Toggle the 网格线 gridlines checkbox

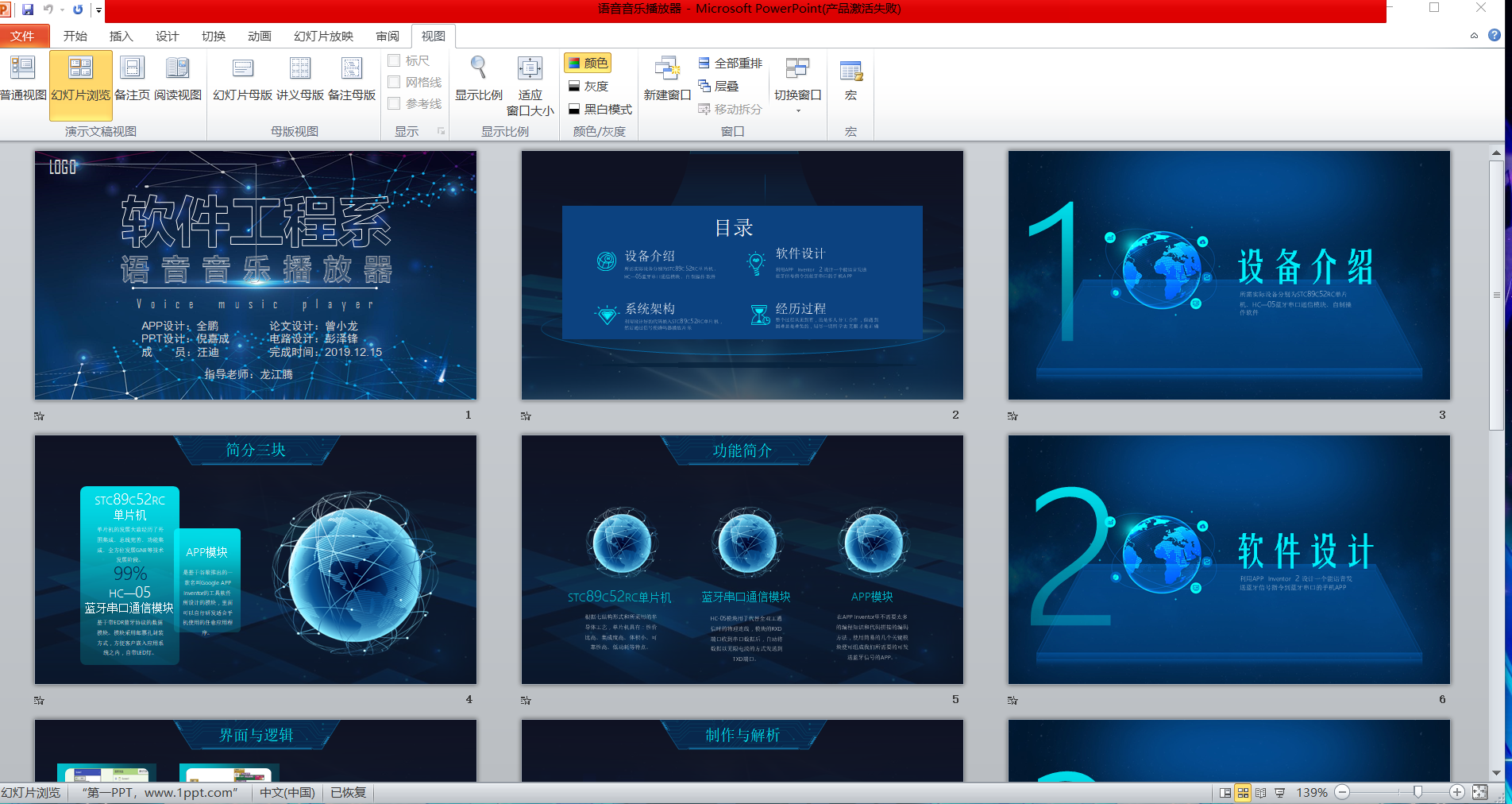click(x=394, y=82)
